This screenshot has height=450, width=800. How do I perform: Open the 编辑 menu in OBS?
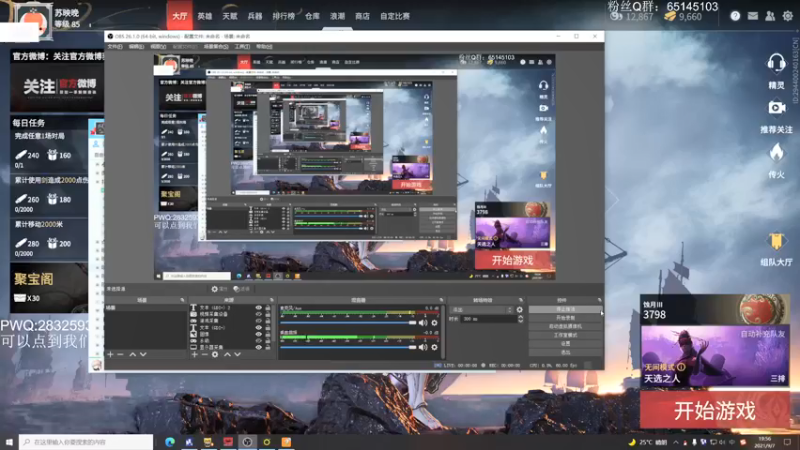[136, 46]
